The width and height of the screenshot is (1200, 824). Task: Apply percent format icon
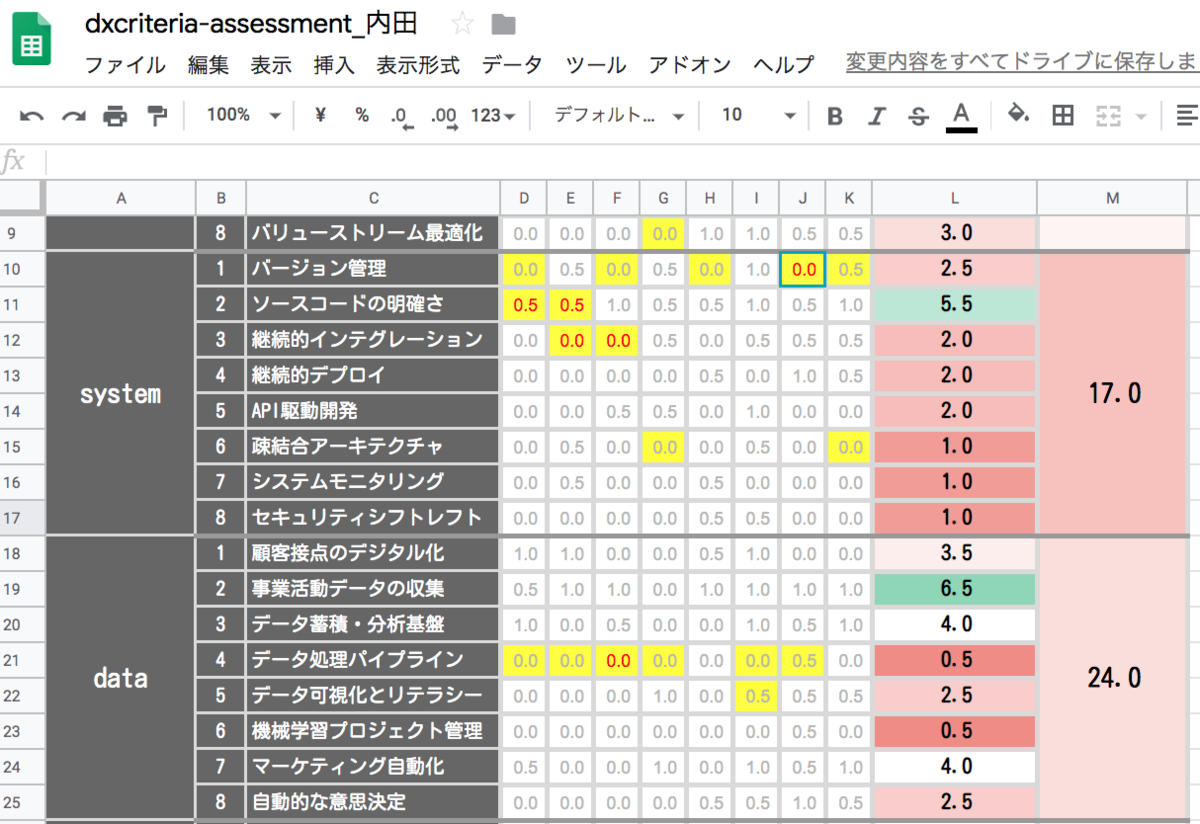tap(361, 115)
